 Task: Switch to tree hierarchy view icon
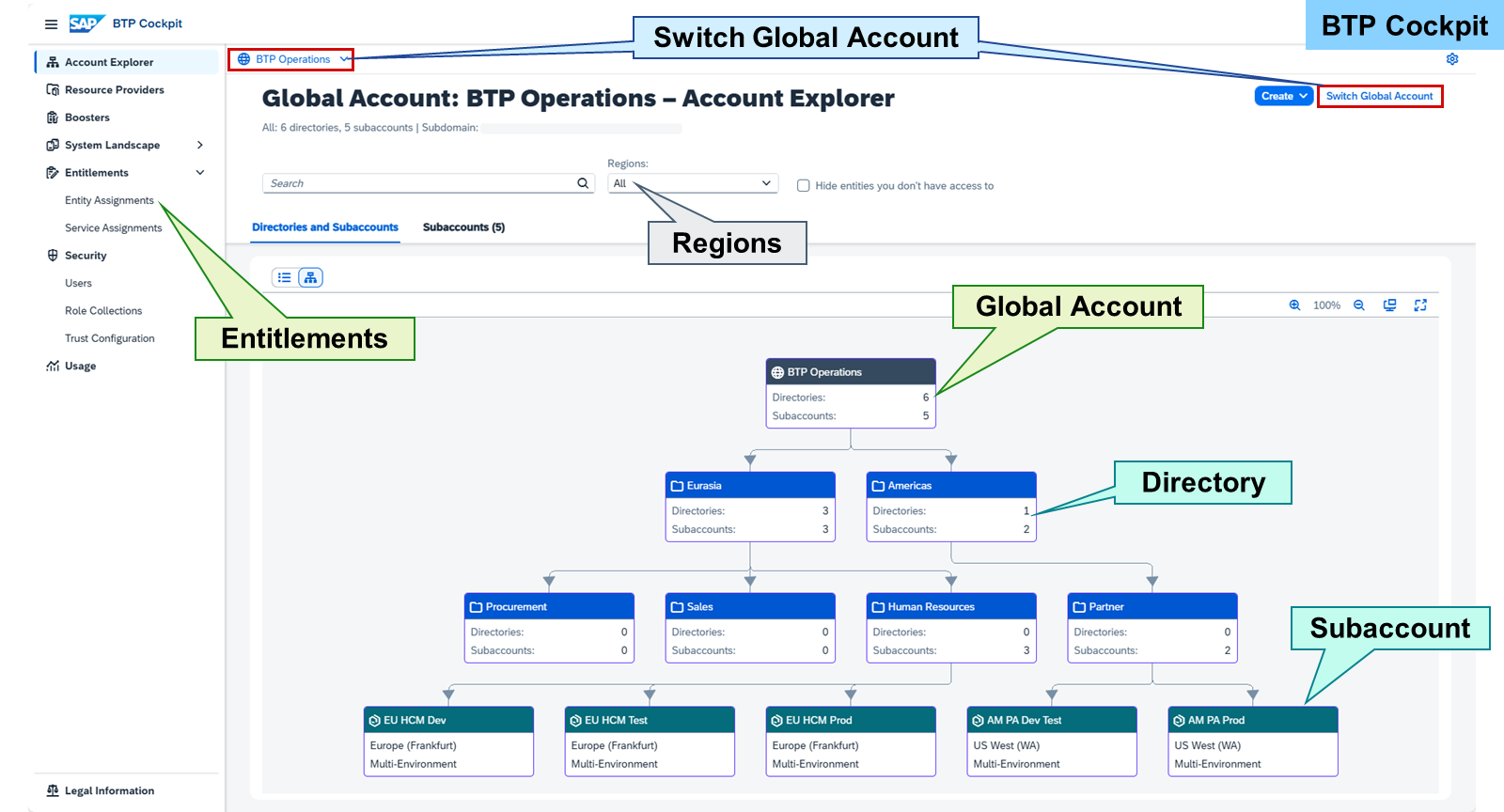click(x=310, y=277)
